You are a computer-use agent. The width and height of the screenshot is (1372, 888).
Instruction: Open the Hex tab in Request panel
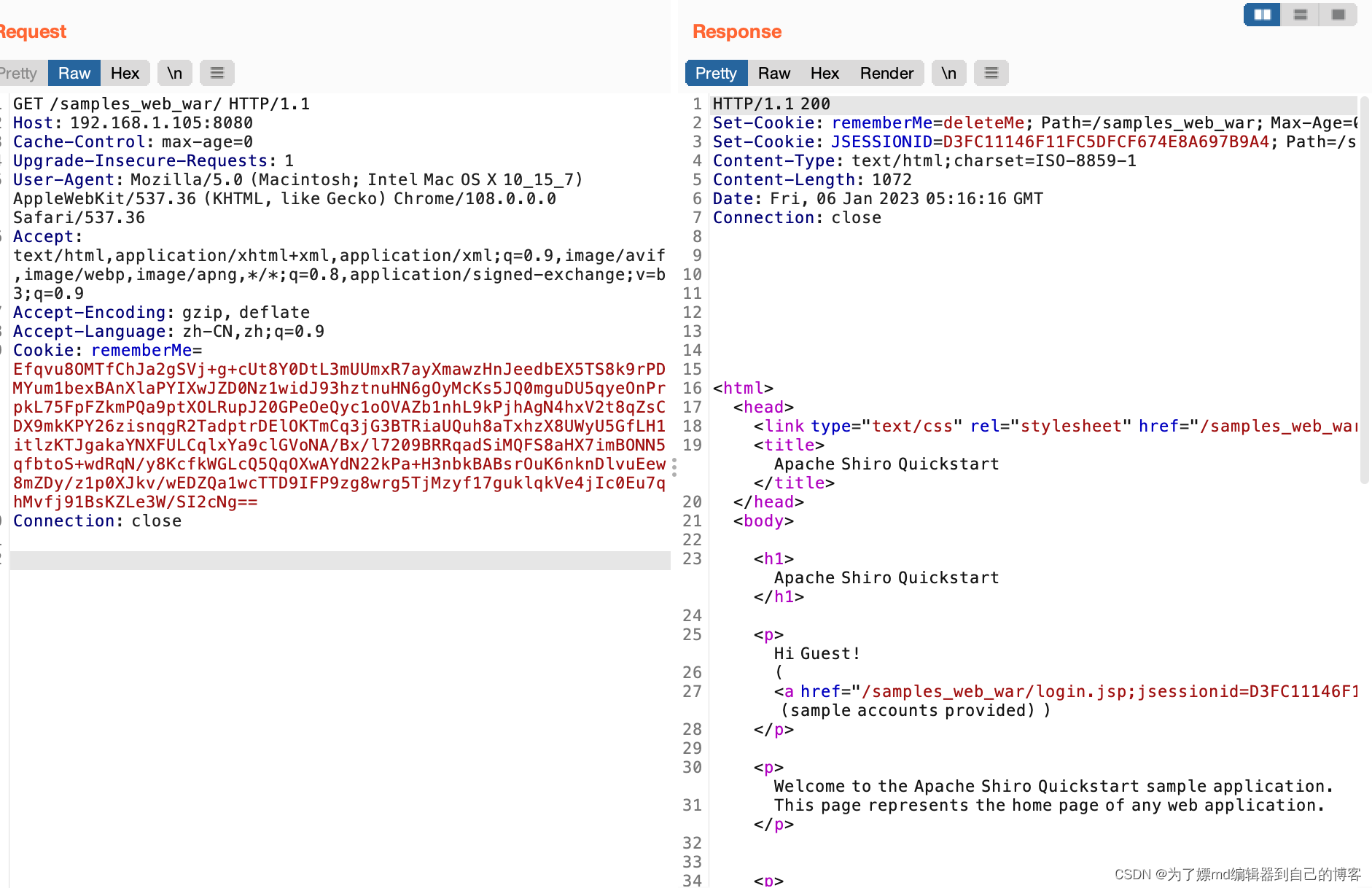[x=125, y=73]
